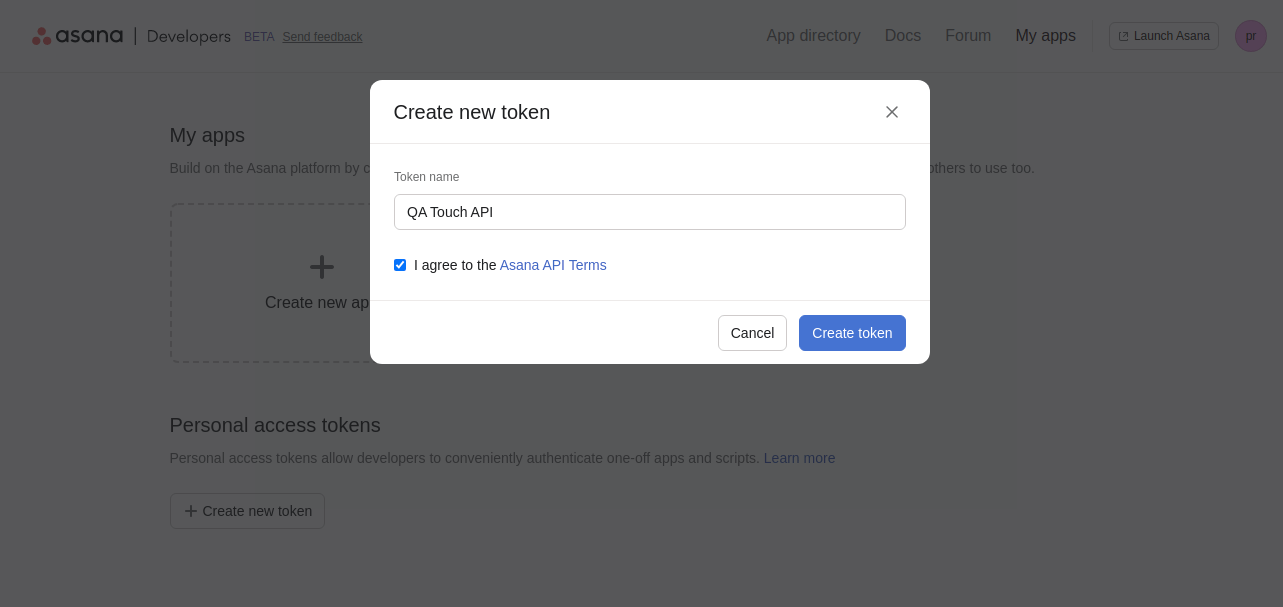
Task: Click the Send feedback link
Action: click(x=322, y=37)
